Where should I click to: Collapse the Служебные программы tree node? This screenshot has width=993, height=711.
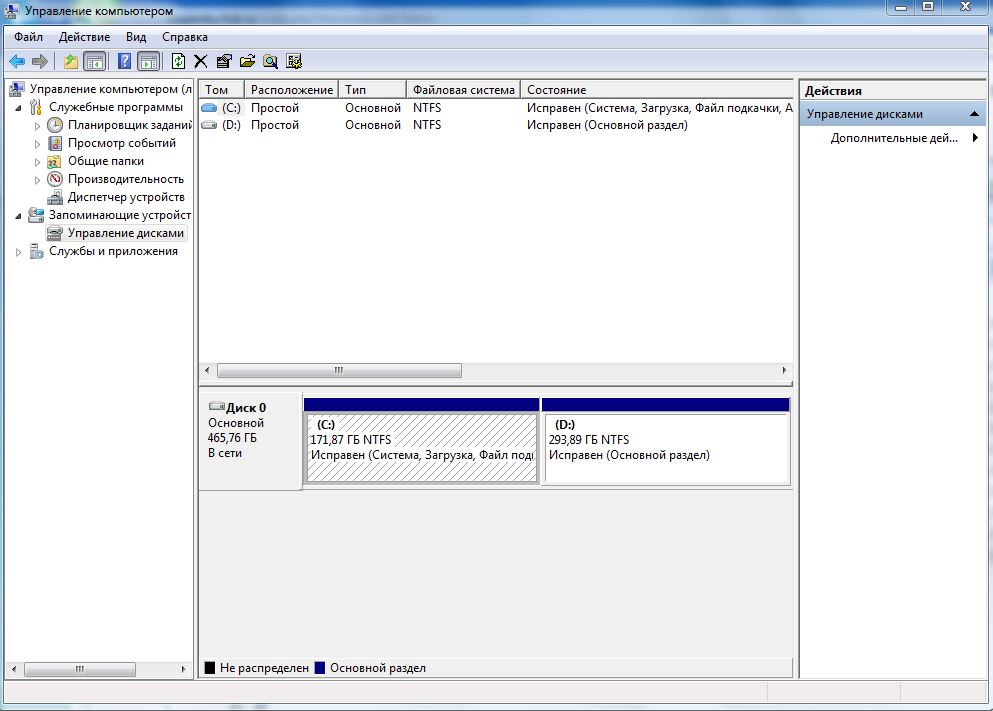[x=18, y=107]
